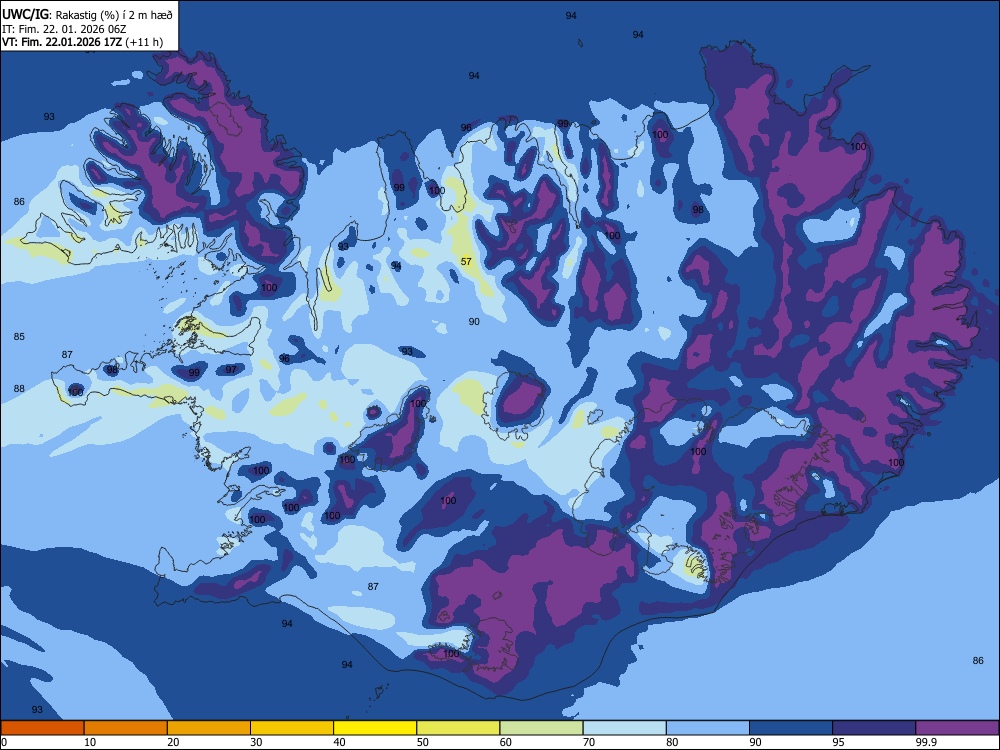Click the legend tick label '0'
The height and width of the screenshot is (750, 1000).
click(x=4, y=742)
